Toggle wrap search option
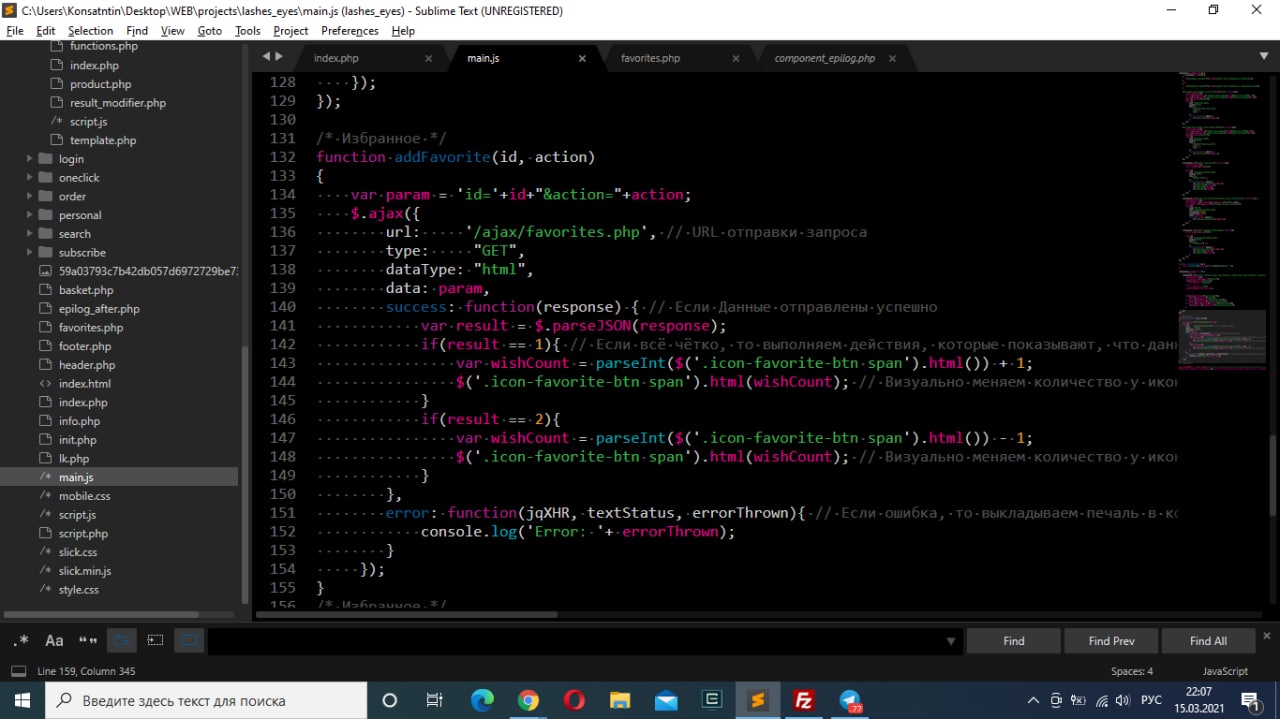This screenshot has width=1280, height=719. [x=122, y=641]
